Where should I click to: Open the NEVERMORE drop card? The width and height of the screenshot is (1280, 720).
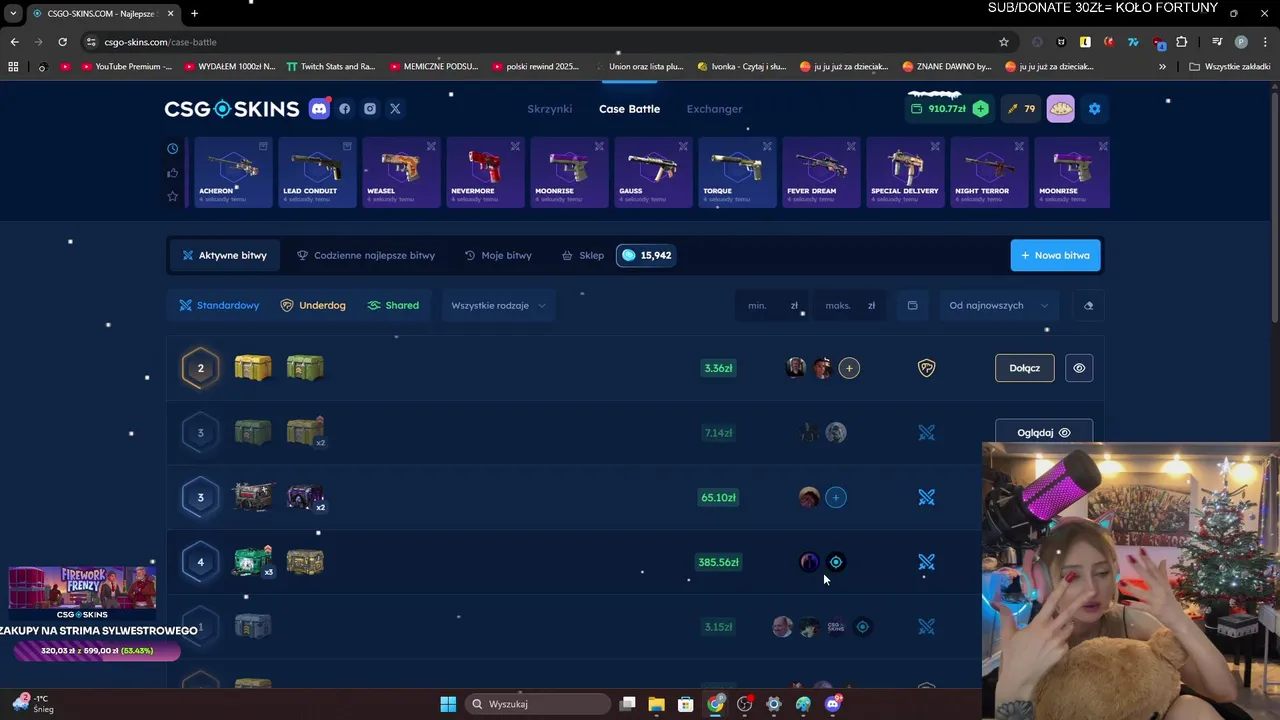(x=485, y=173)
